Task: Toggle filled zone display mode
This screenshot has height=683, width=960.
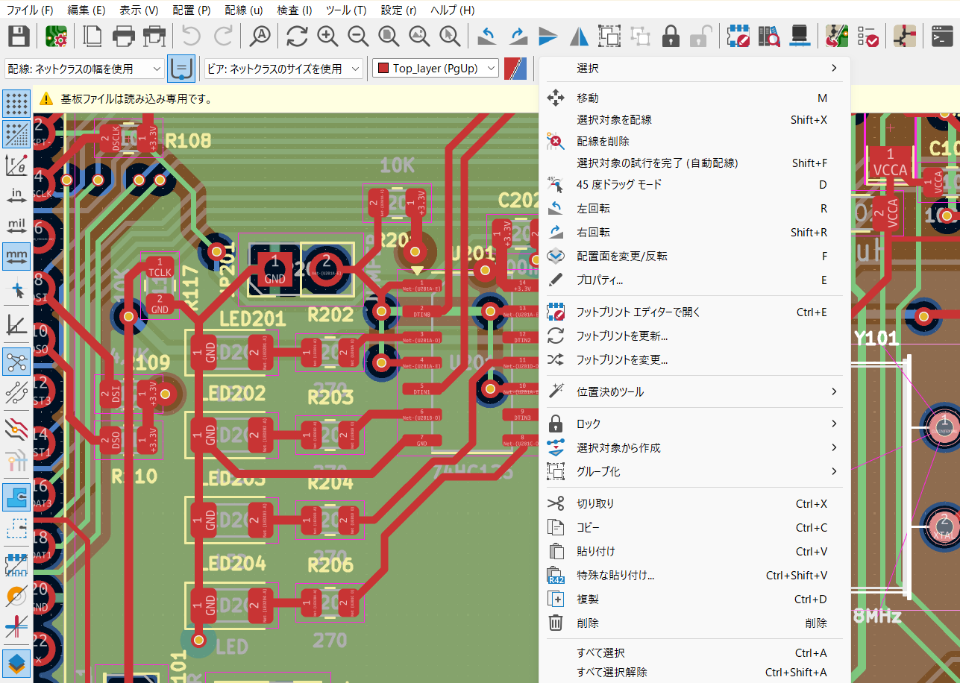Action: pyautogui.click(x=17, y=498)
